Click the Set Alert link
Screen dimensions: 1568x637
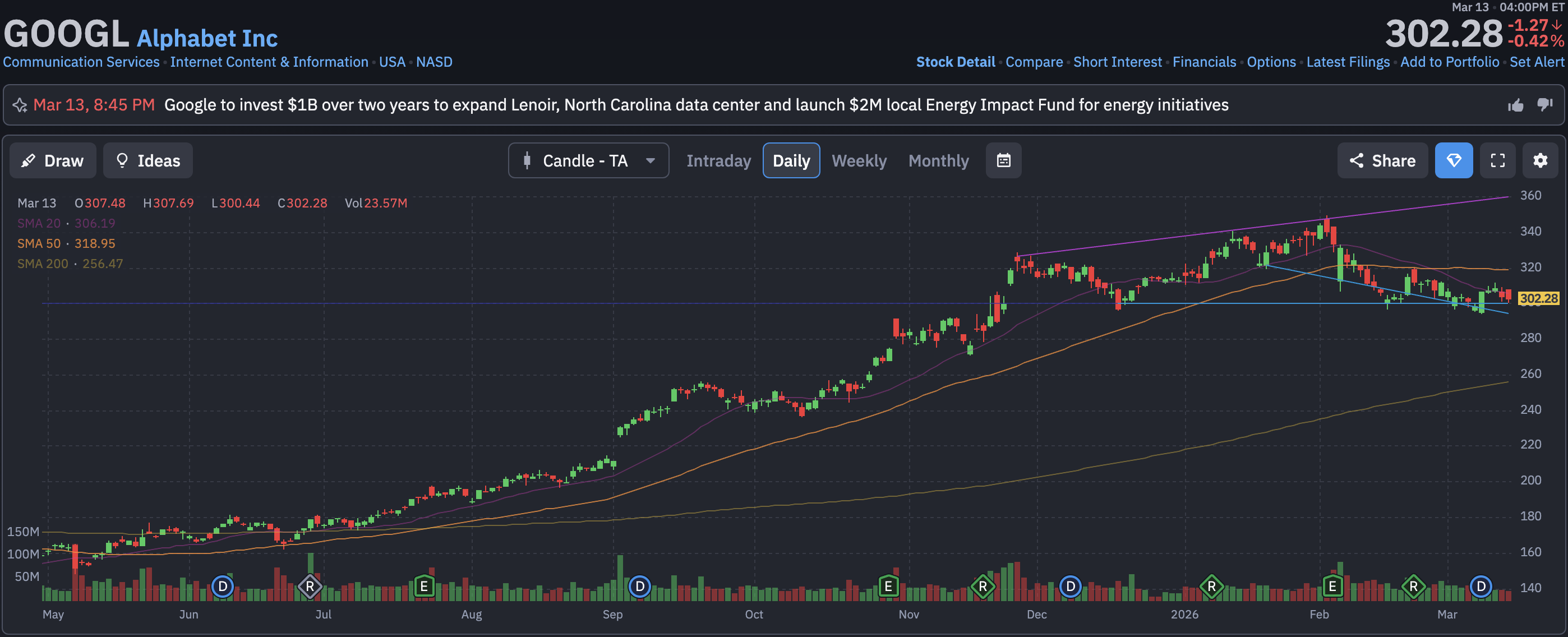click(1537, 62)
